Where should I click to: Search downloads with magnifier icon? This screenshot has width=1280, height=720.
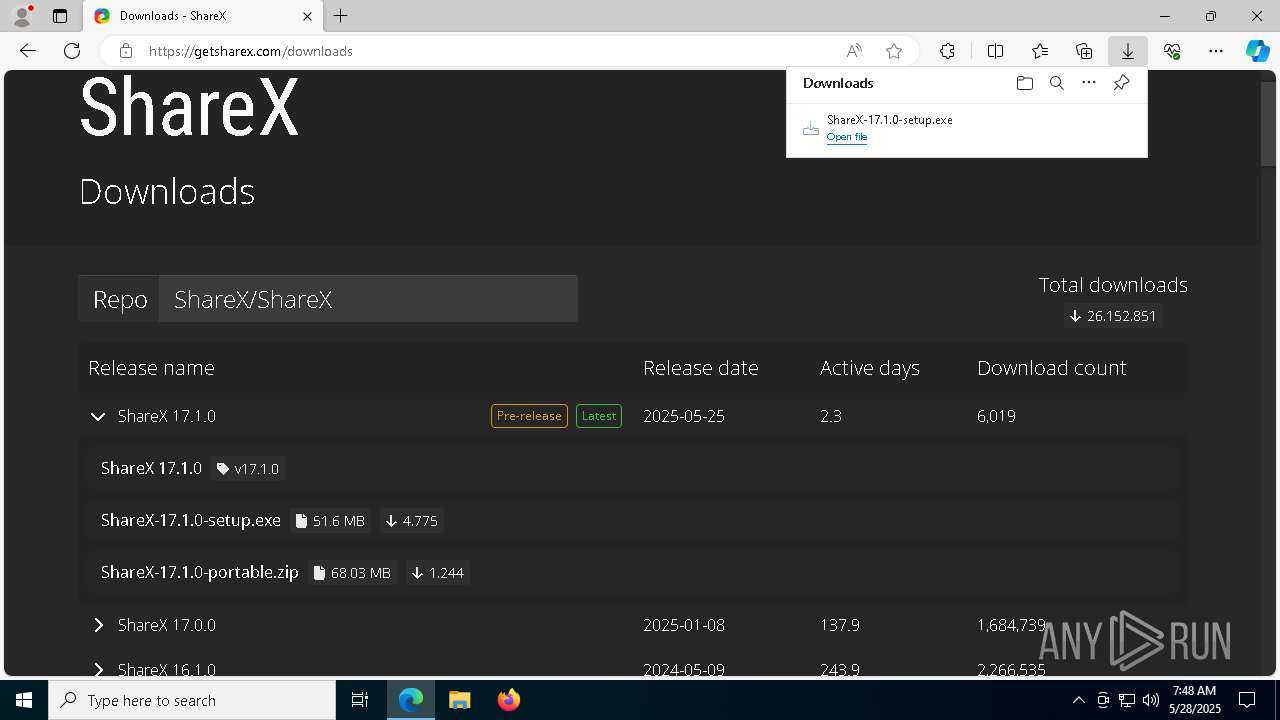click(1056, 83)
